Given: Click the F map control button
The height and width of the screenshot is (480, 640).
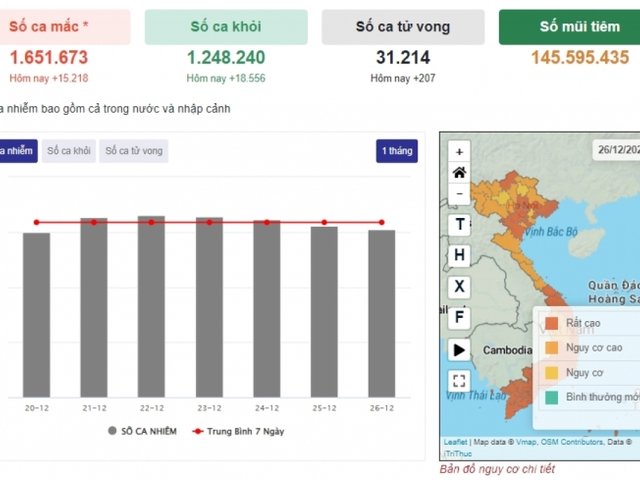Looking at the screenshot, I should tap(459, 317).
